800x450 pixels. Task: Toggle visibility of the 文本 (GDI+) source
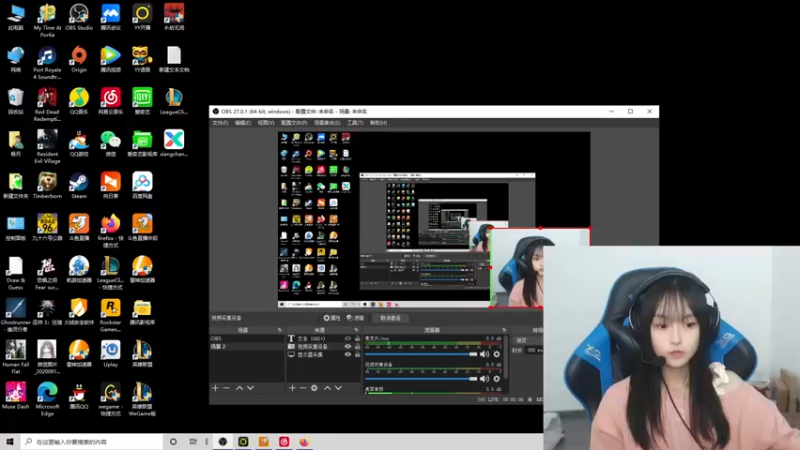tap(348, 338)
